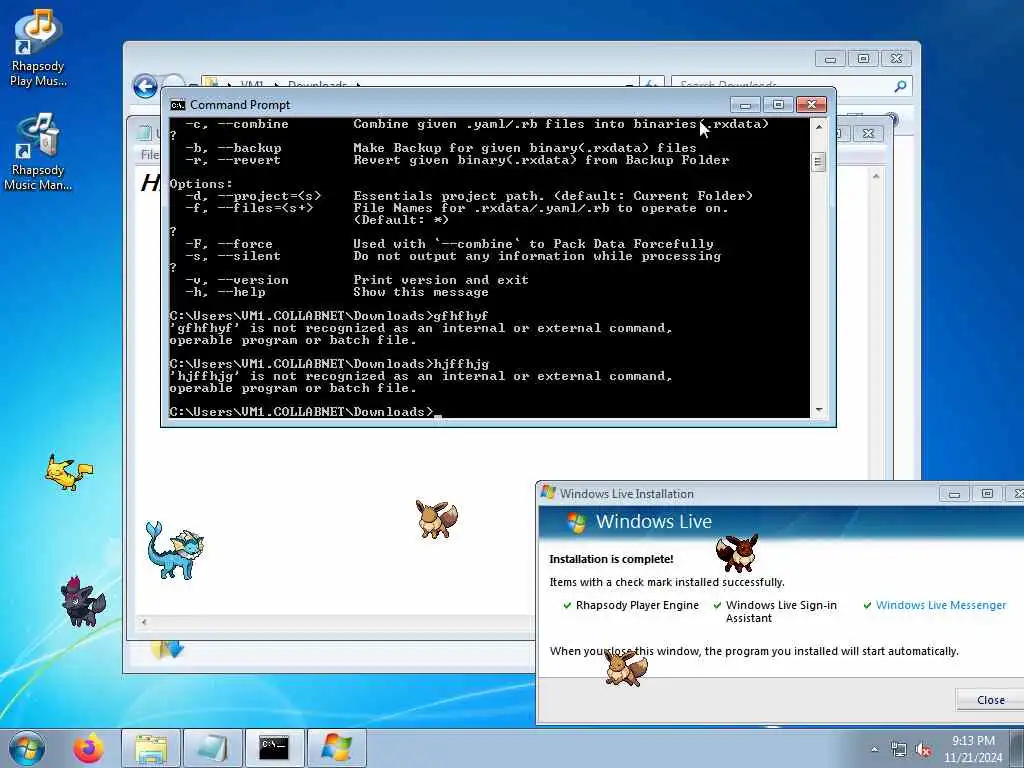Click the 'Rhapsody Player Engine' item text
This screenshot has width=1024, height=768.
click(637, 605)
